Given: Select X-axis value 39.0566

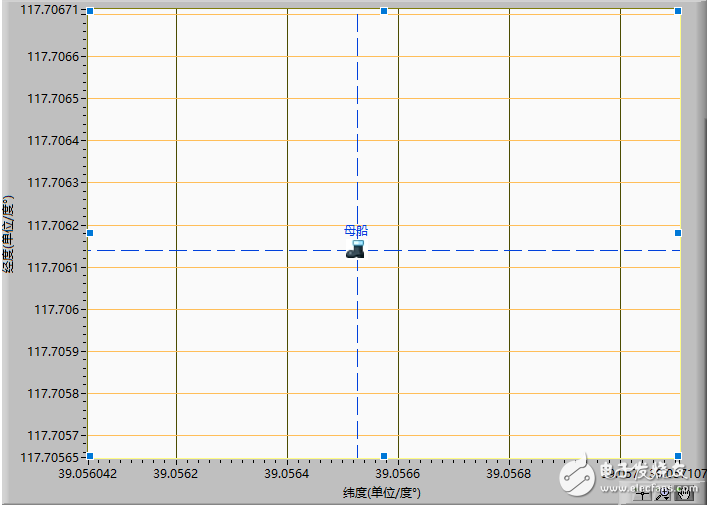Looking at the screenshot, I should [398, 473].
